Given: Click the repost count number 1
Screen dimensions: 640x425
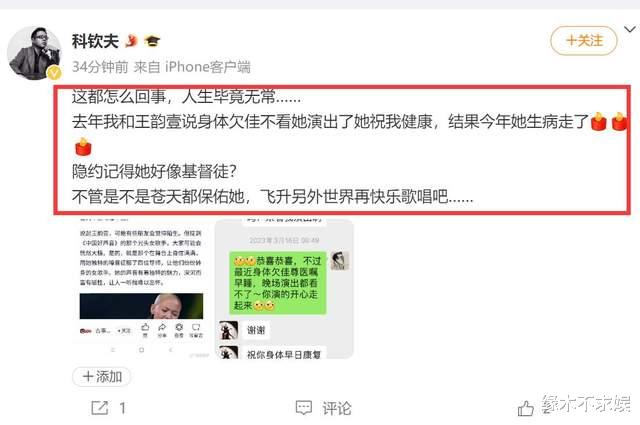Looking at the screenshot, I should [122, 408].
